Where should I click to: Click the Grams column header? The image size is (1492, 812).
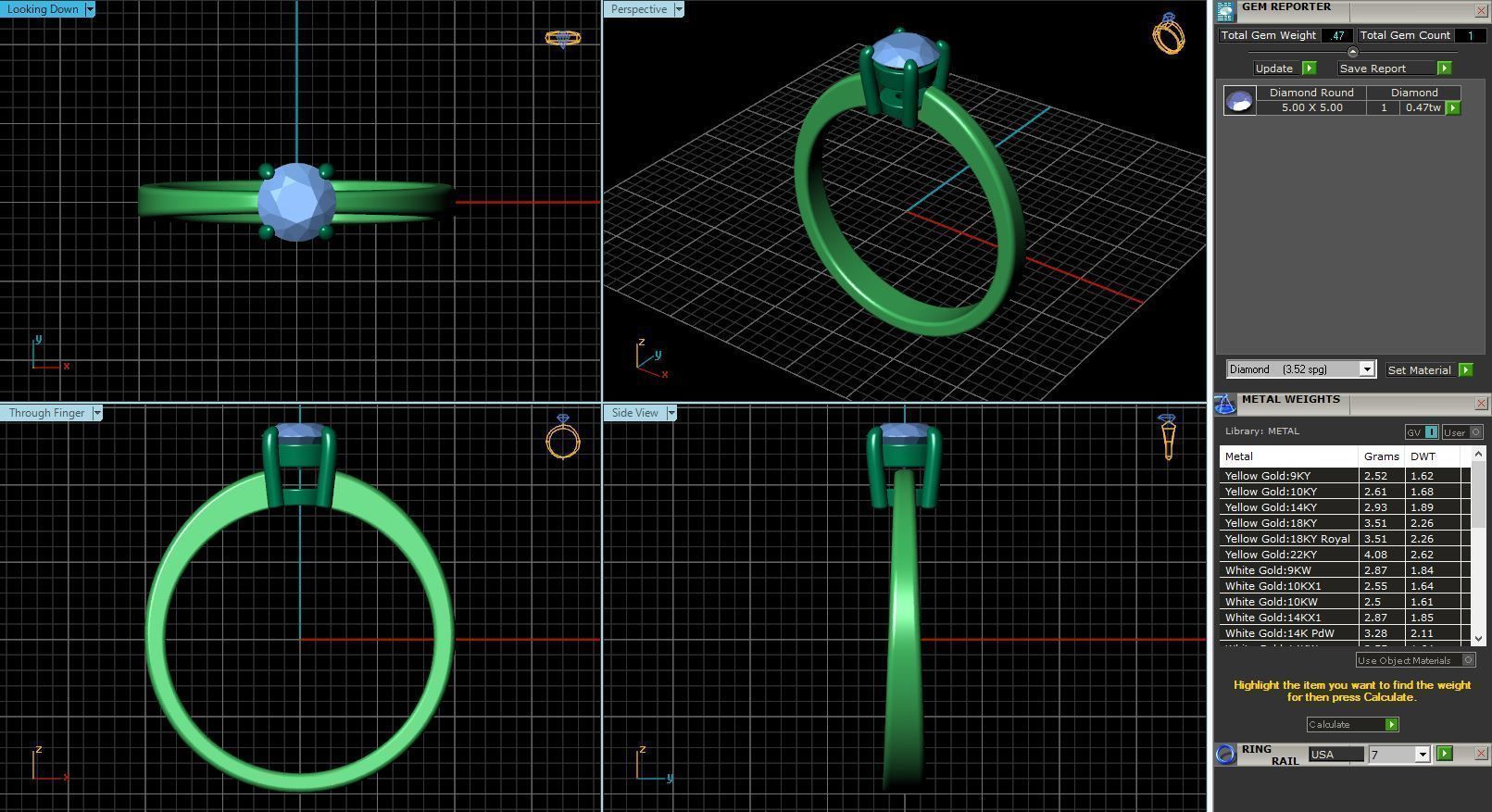pos(1381,456)
